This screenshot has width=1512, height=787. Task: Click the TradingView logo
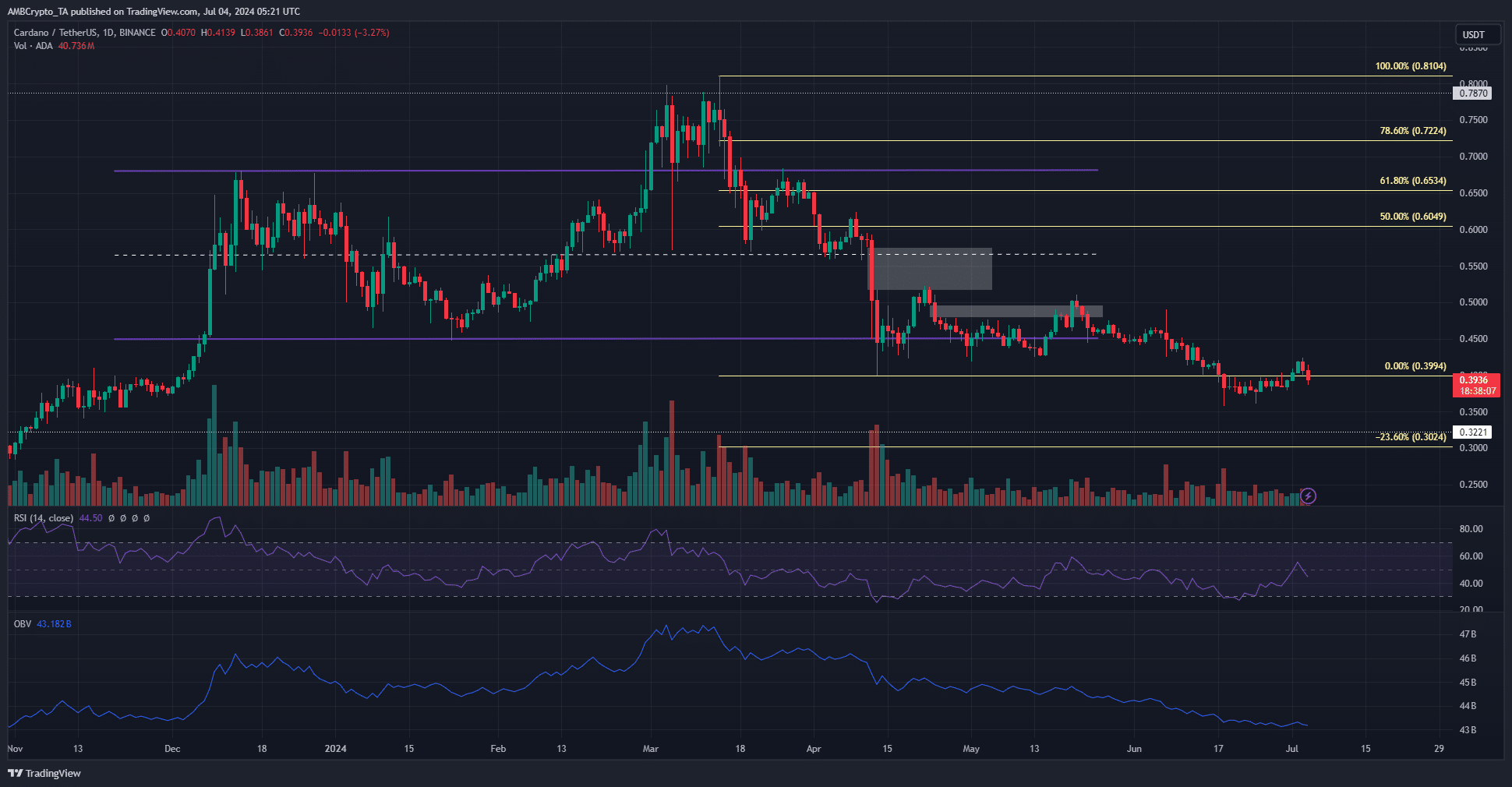(x=44, y=773)
